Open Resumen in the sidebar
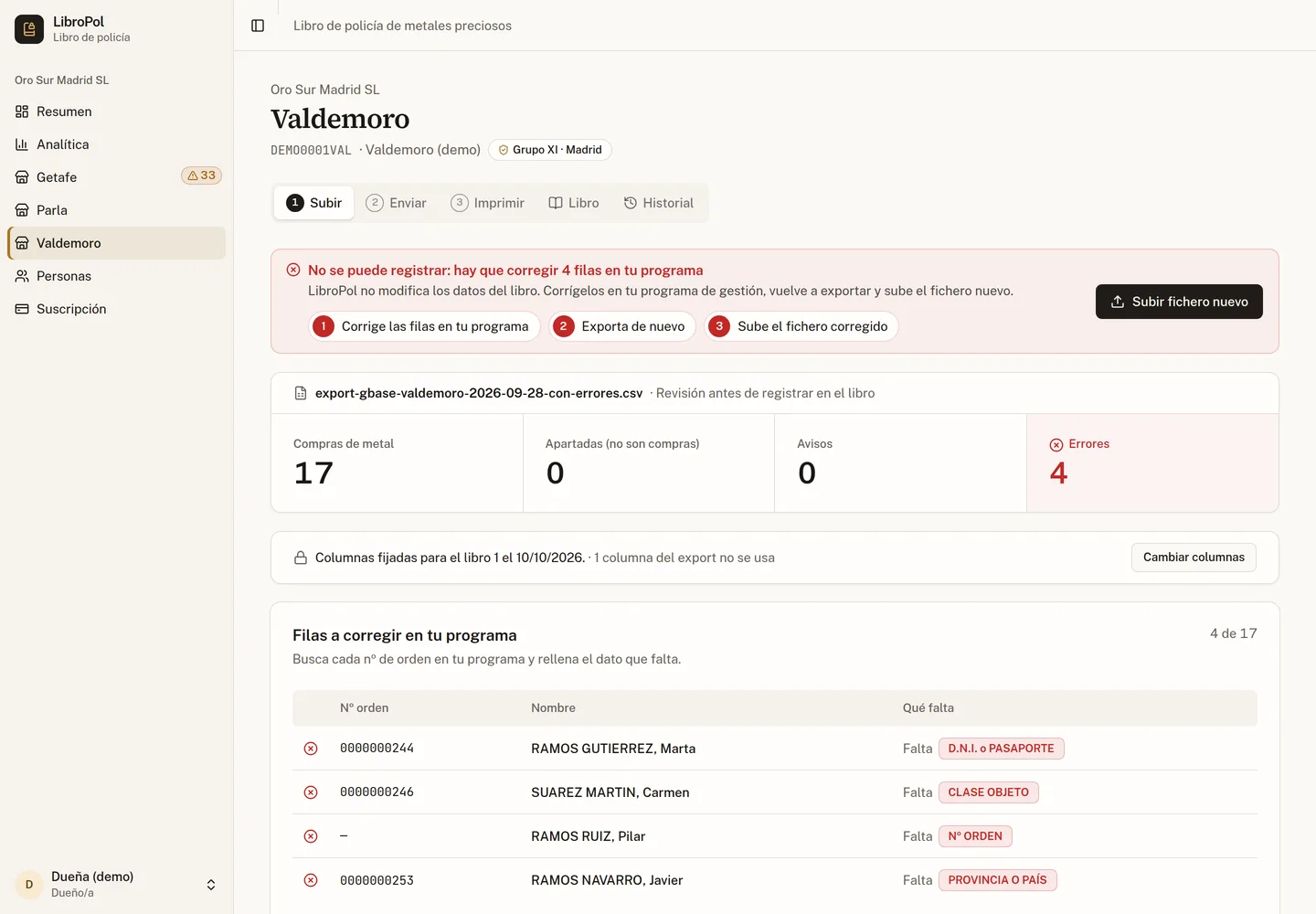The height and width of the screenshot is (914, 1316). [117, 112]
